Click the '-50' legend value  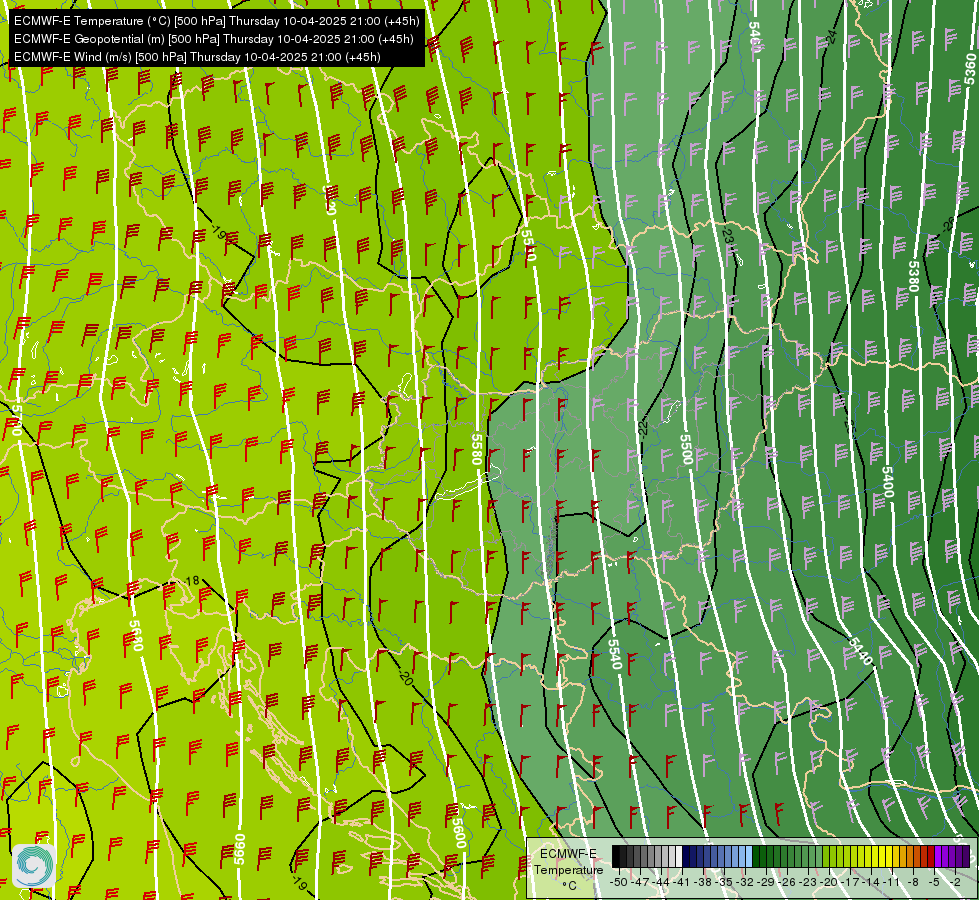point(619,882)
